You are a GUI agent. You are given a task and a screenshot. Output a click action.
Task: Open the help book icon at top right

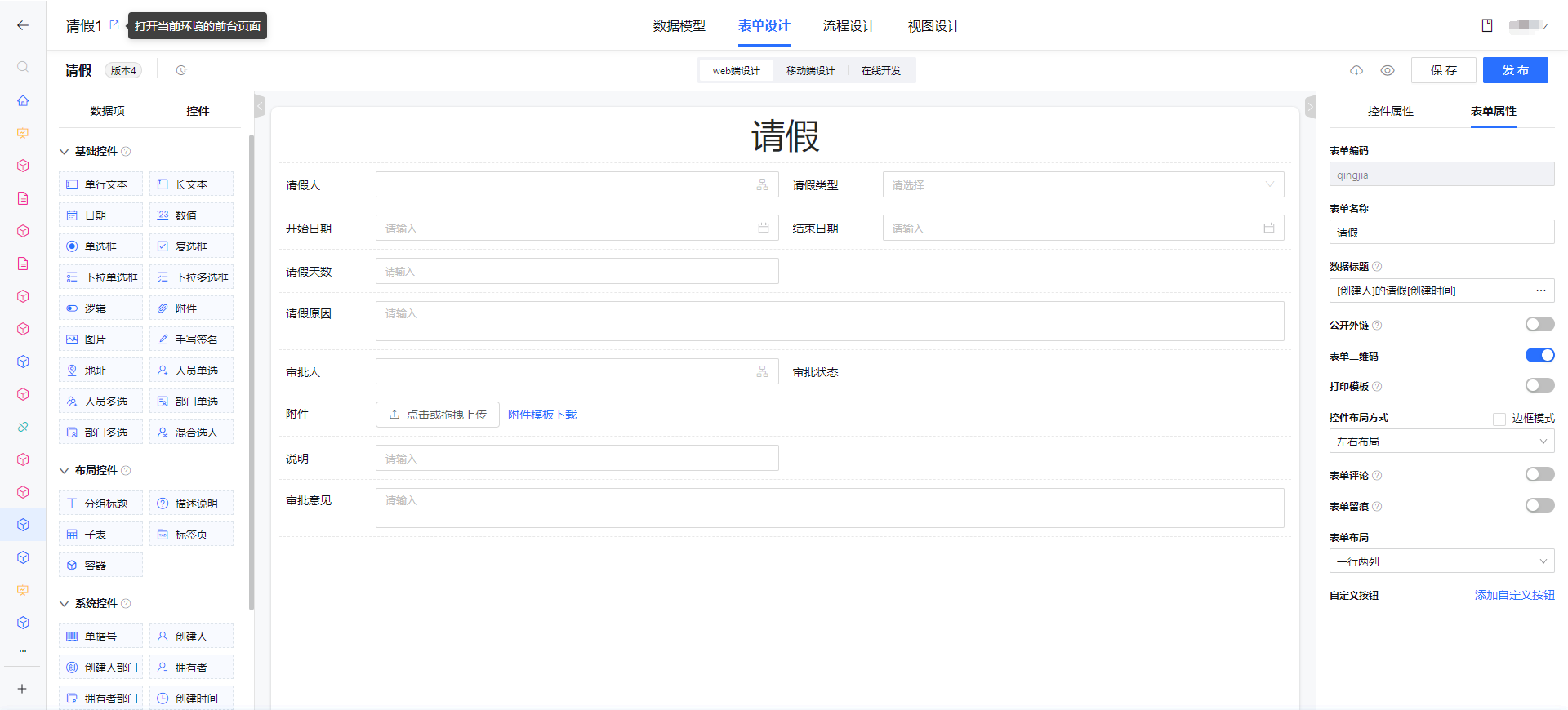pos(1487,25)
